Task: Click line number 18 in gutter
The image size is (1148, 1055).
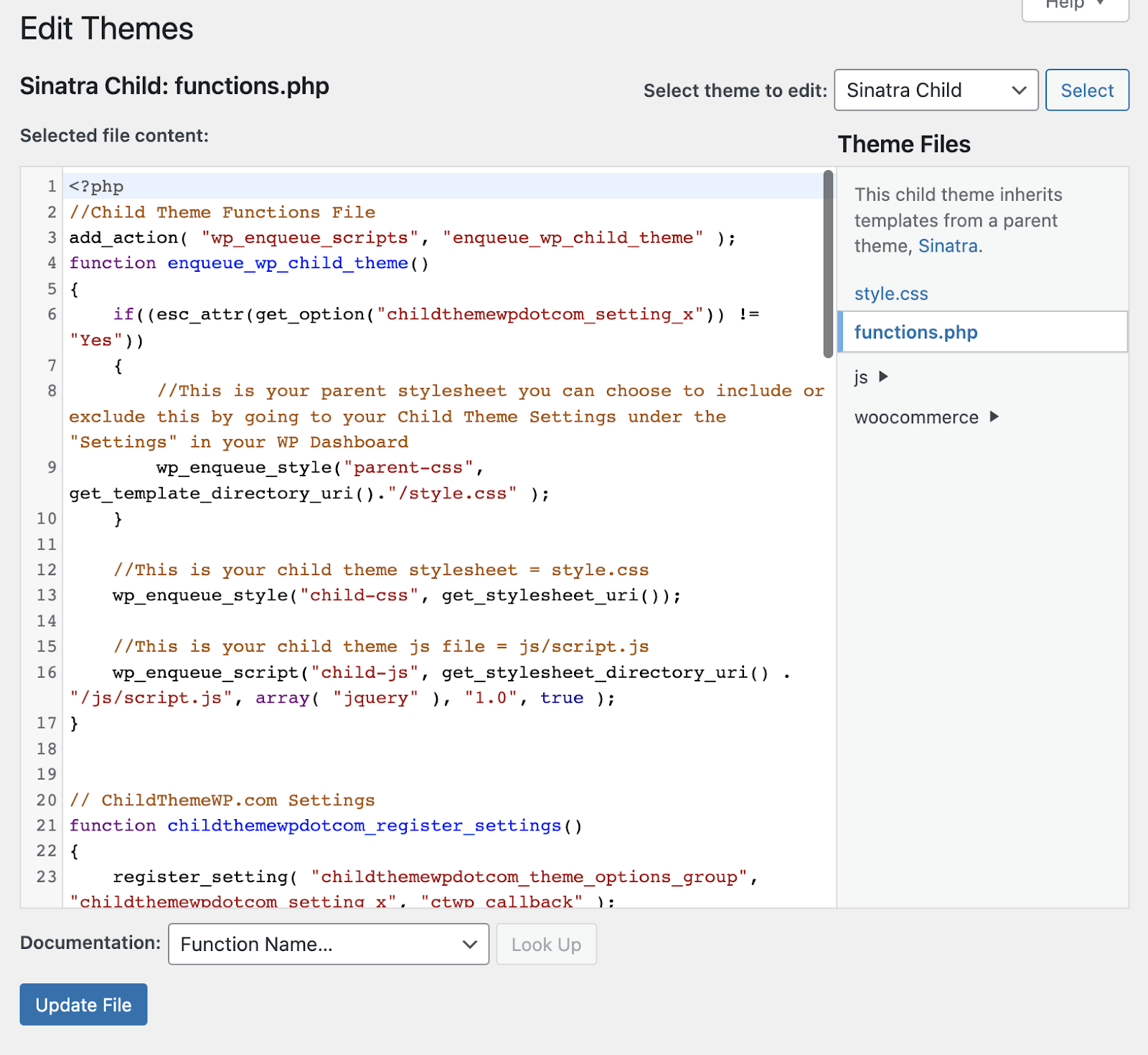Action: tap(47, 749)
